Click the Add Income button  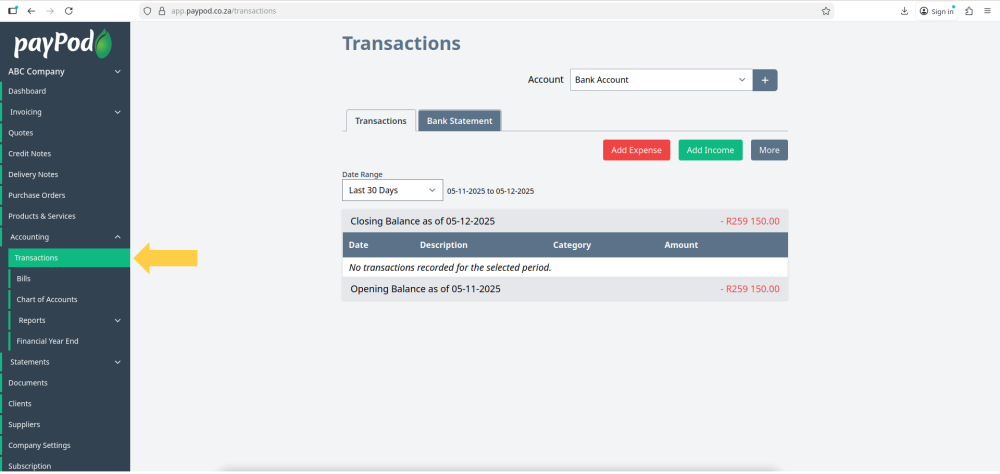[x=710, y=150]
